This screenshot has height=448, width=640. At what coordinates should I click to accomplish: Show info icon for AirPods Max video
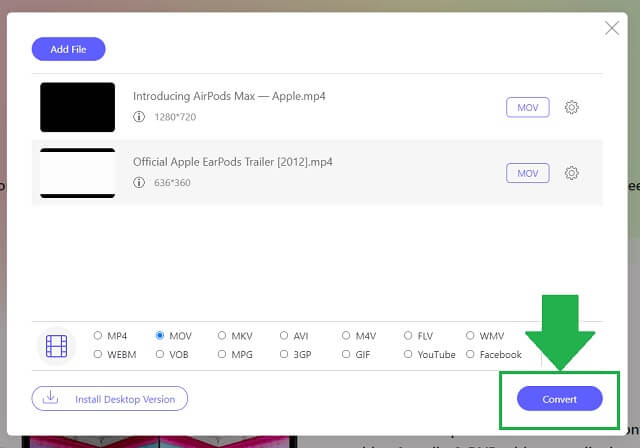click(139, 117)
